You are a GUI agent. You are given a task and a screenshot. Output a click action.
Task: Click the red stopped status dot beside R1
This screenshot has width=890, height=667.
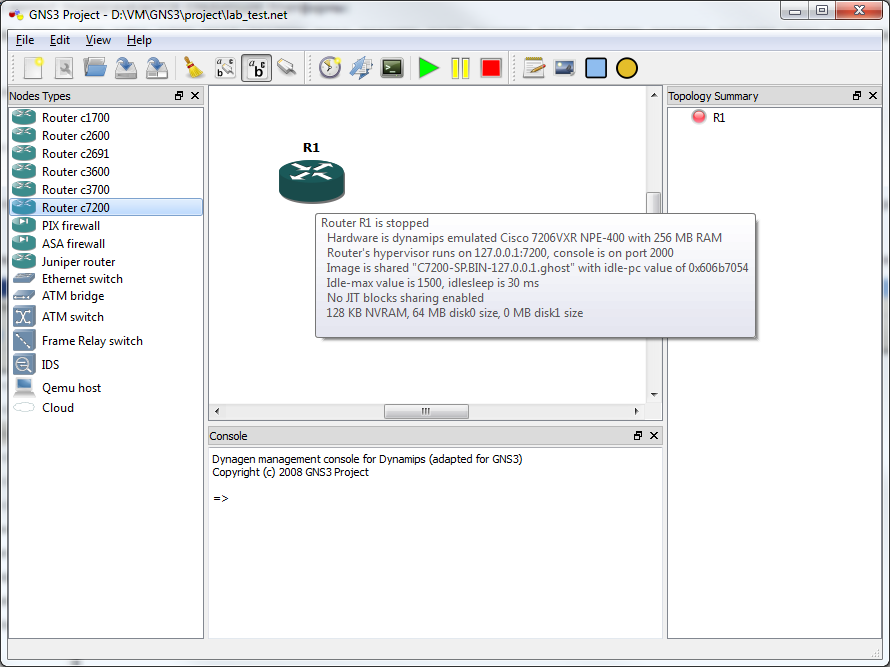tap(699, 117)
